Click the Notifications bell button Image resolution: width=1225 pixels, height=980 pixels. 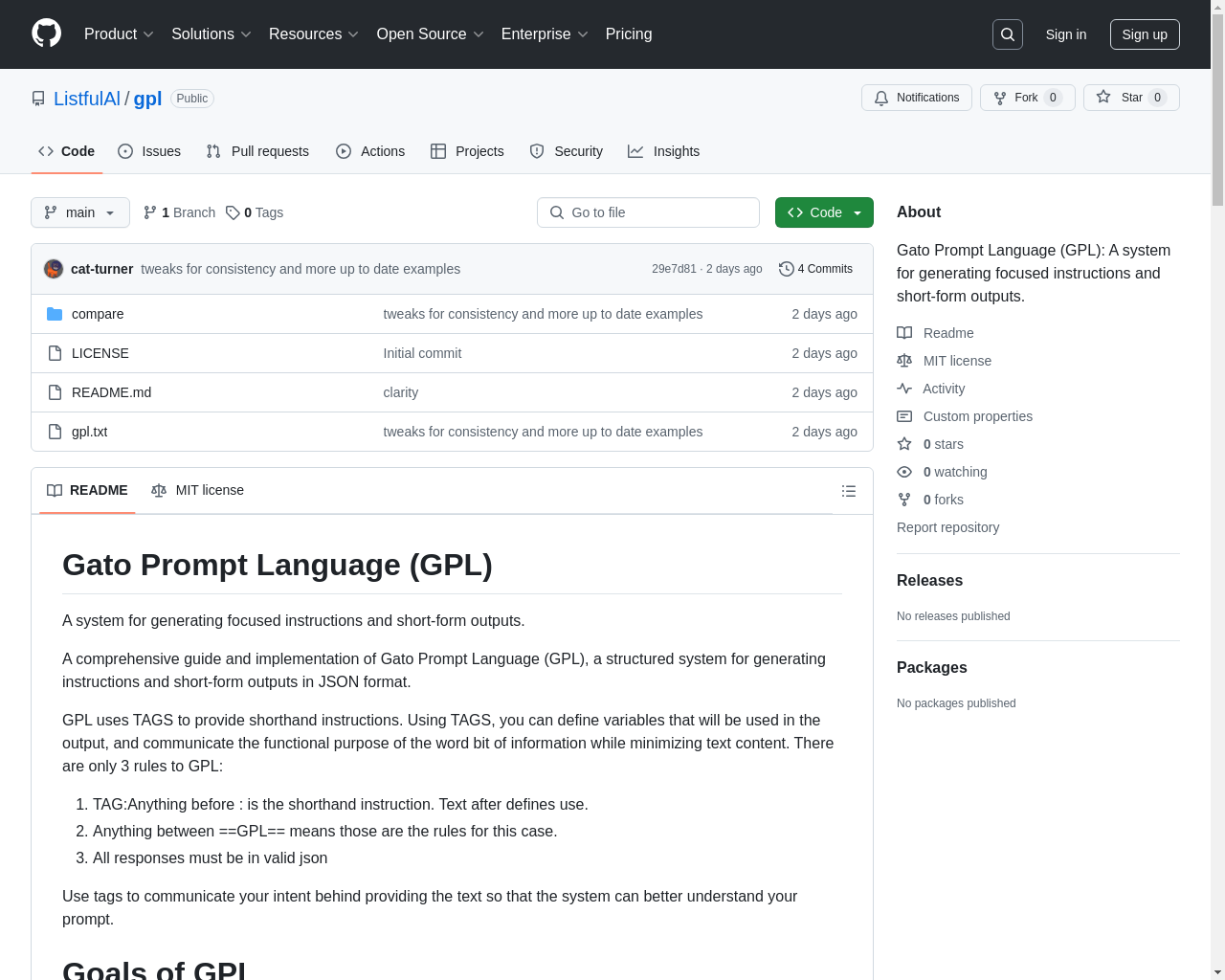coord(917,98)
